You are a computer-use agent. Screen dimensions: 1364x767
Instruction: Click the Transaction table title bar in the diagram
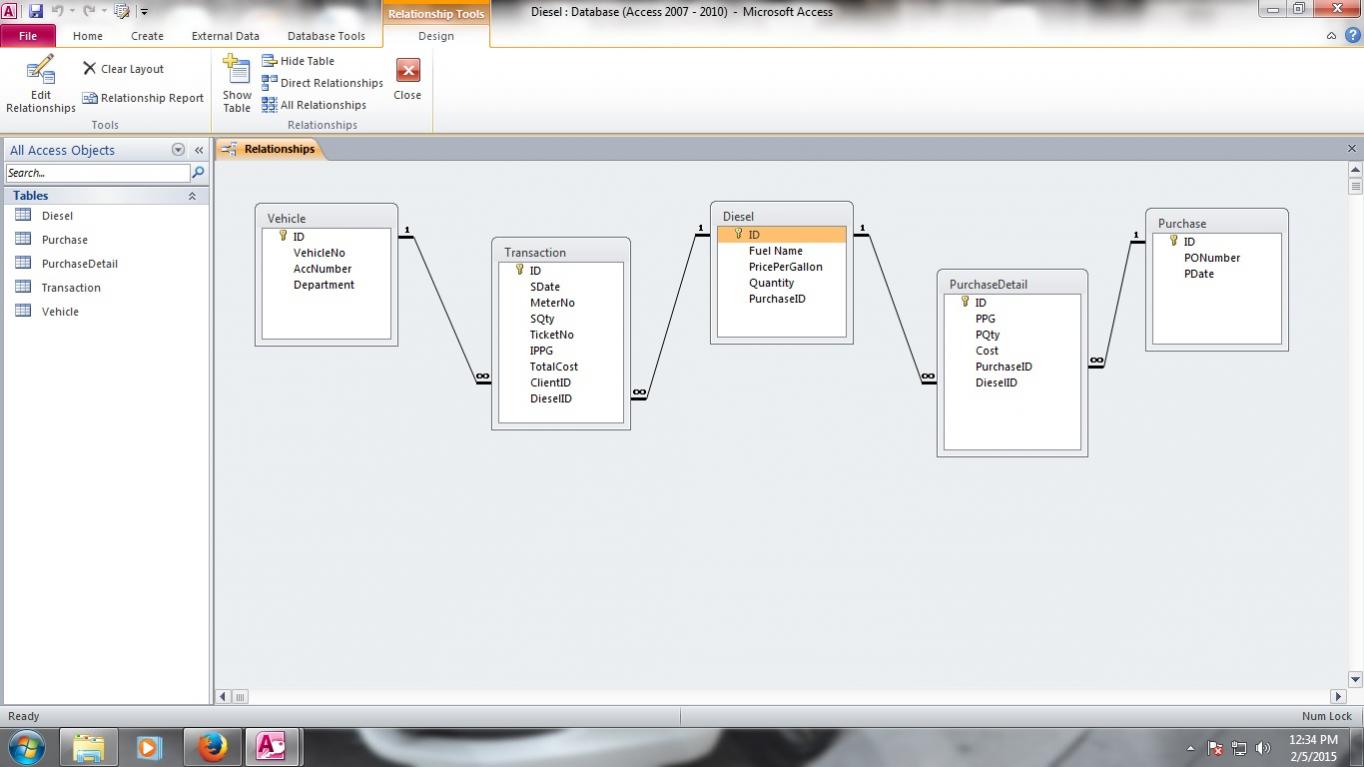click(x=561, y=252)
